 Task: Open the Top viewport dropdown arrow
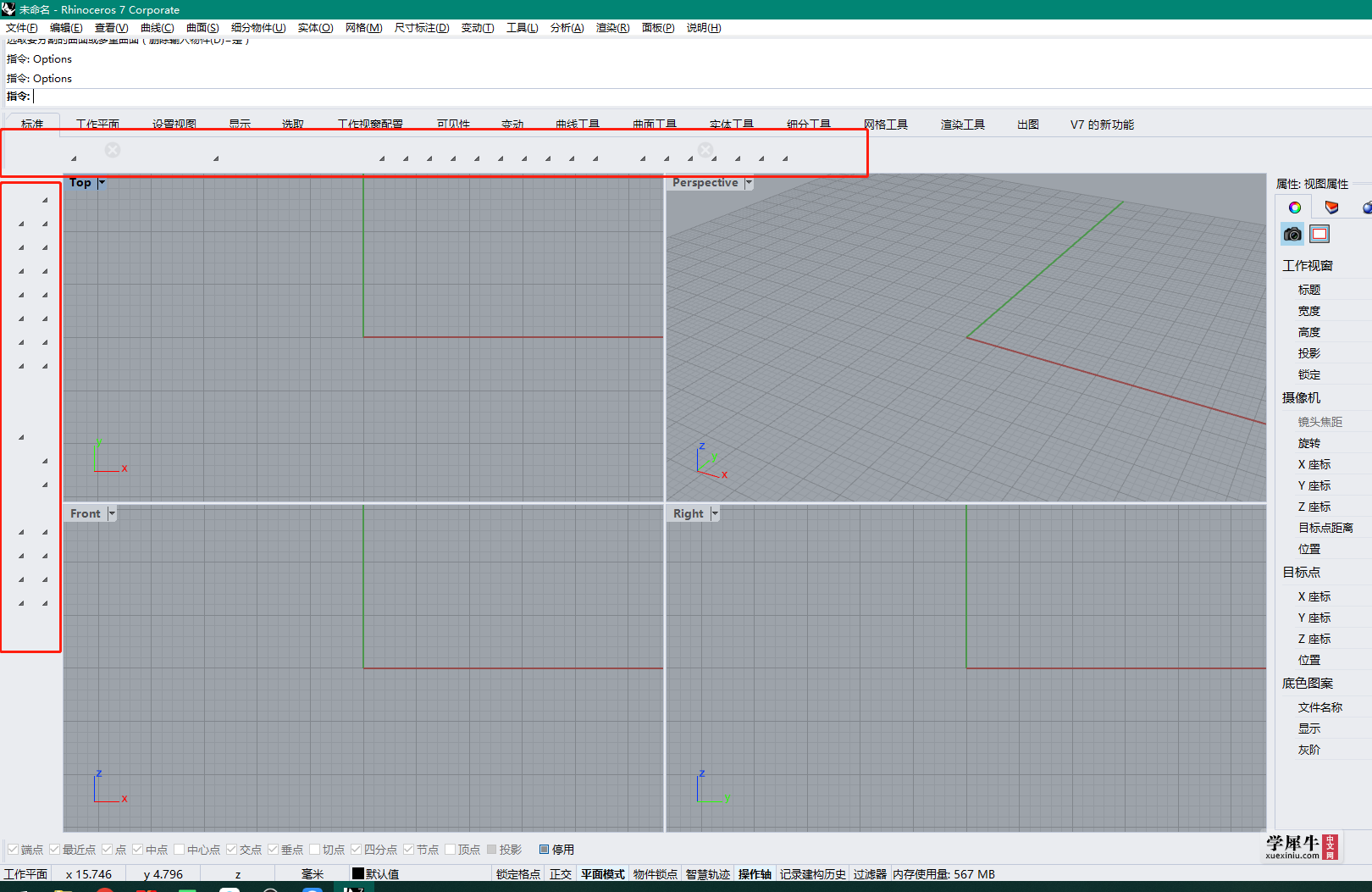pyautogui.click(x=102, y=182)
